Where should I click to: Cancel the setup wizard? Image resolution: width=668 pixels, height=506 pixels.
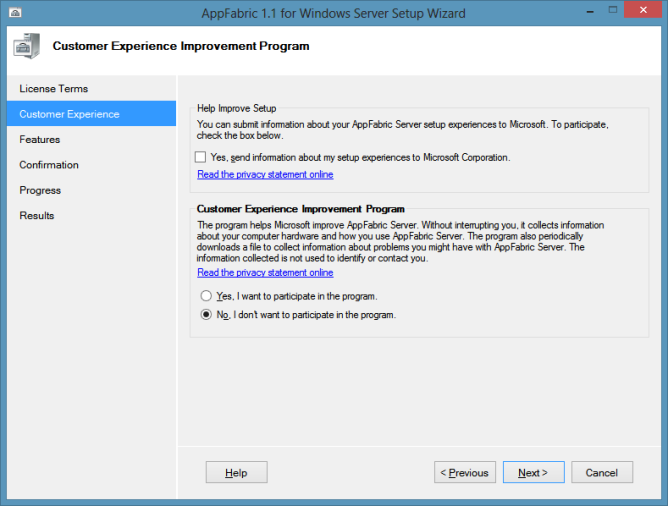pyautogui.click(x=602, y=473)
